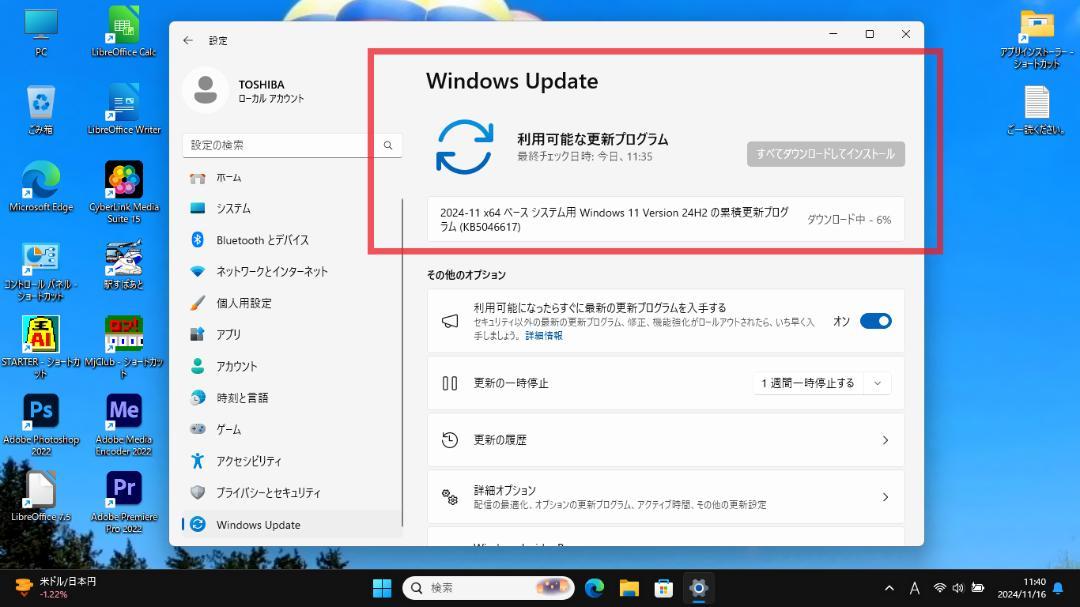The height and width of the screenshot is (607, 1080).
Task: Launch Adobe Media Encoder 2022 icon
Action: coord(124,424)
